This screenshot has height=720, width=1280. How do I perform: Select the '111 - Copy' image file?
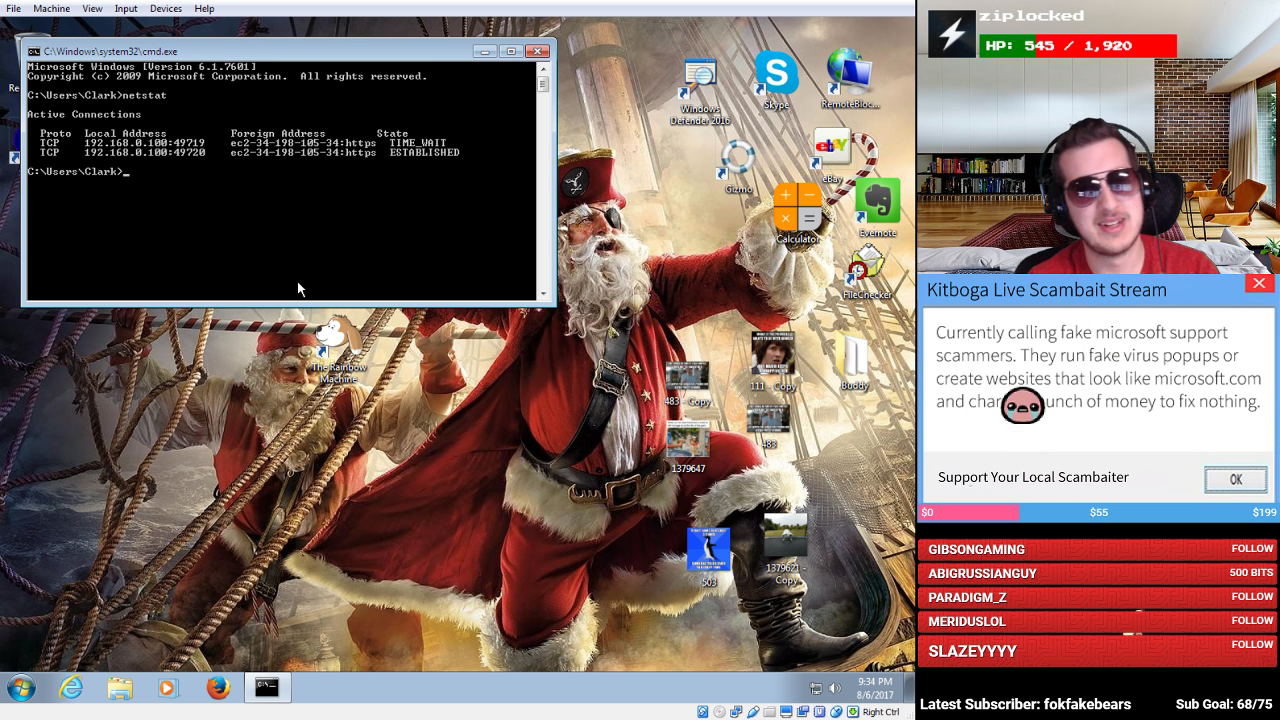772,360
